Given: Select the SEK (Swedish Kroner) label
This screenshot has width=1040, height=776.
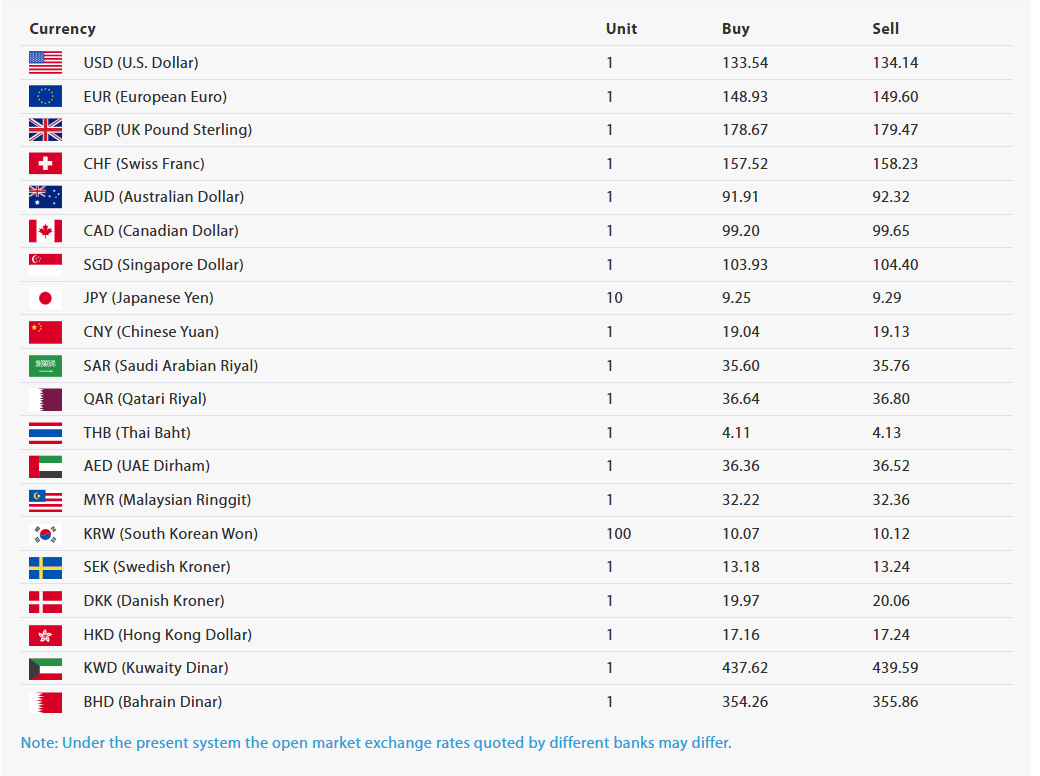Looking at the screenshot, I should coord(157,567).
